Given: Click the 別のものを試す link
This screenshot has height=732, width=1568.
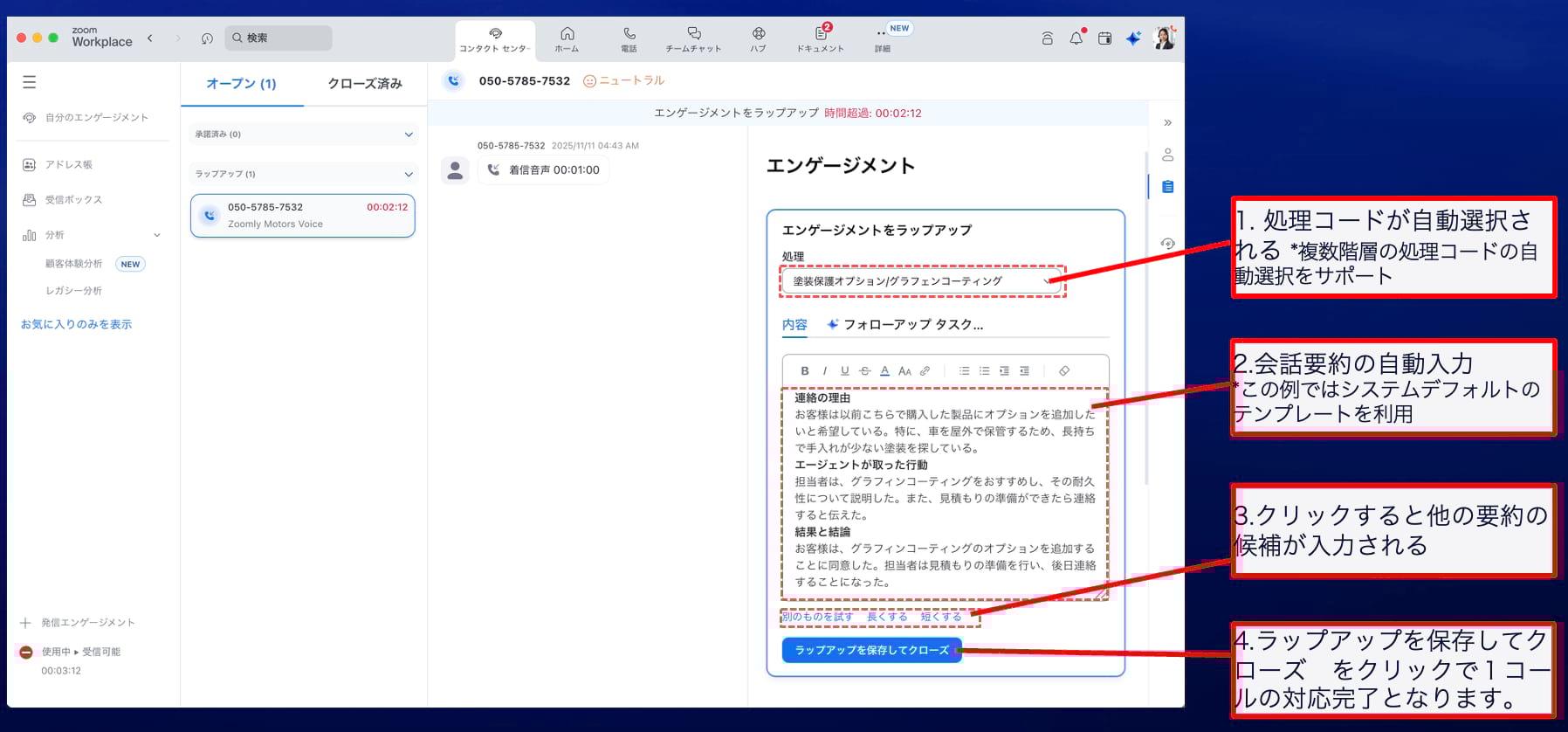Looking at the screenshot, I should [x=817, y=617].
